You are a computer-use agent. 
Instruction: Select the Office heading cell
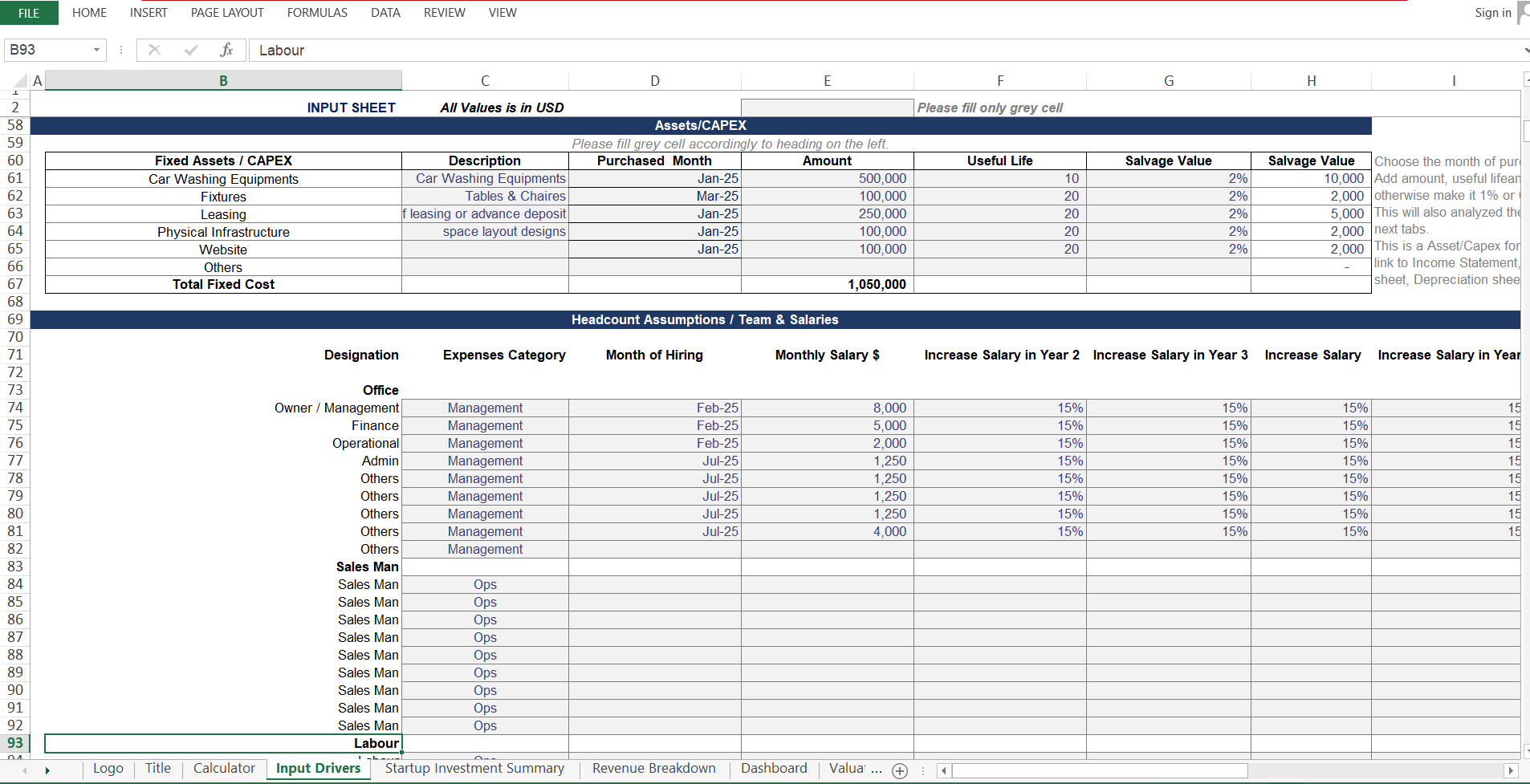(x=223, y=390)
